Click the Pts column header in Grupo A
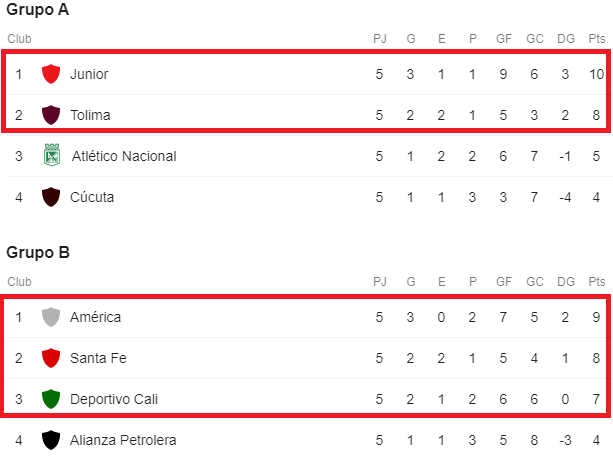 coord(597,39)
